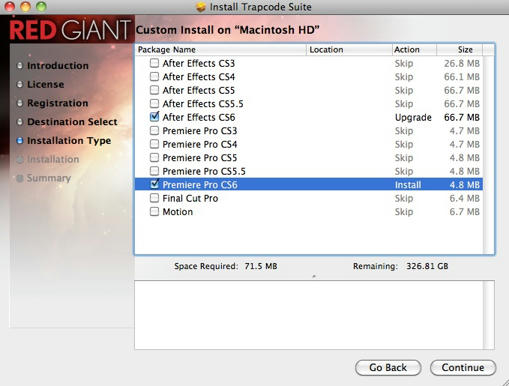Click the yellow minimize window button
The height and width of the screenshot is (386, 509).
click(26, 6)
